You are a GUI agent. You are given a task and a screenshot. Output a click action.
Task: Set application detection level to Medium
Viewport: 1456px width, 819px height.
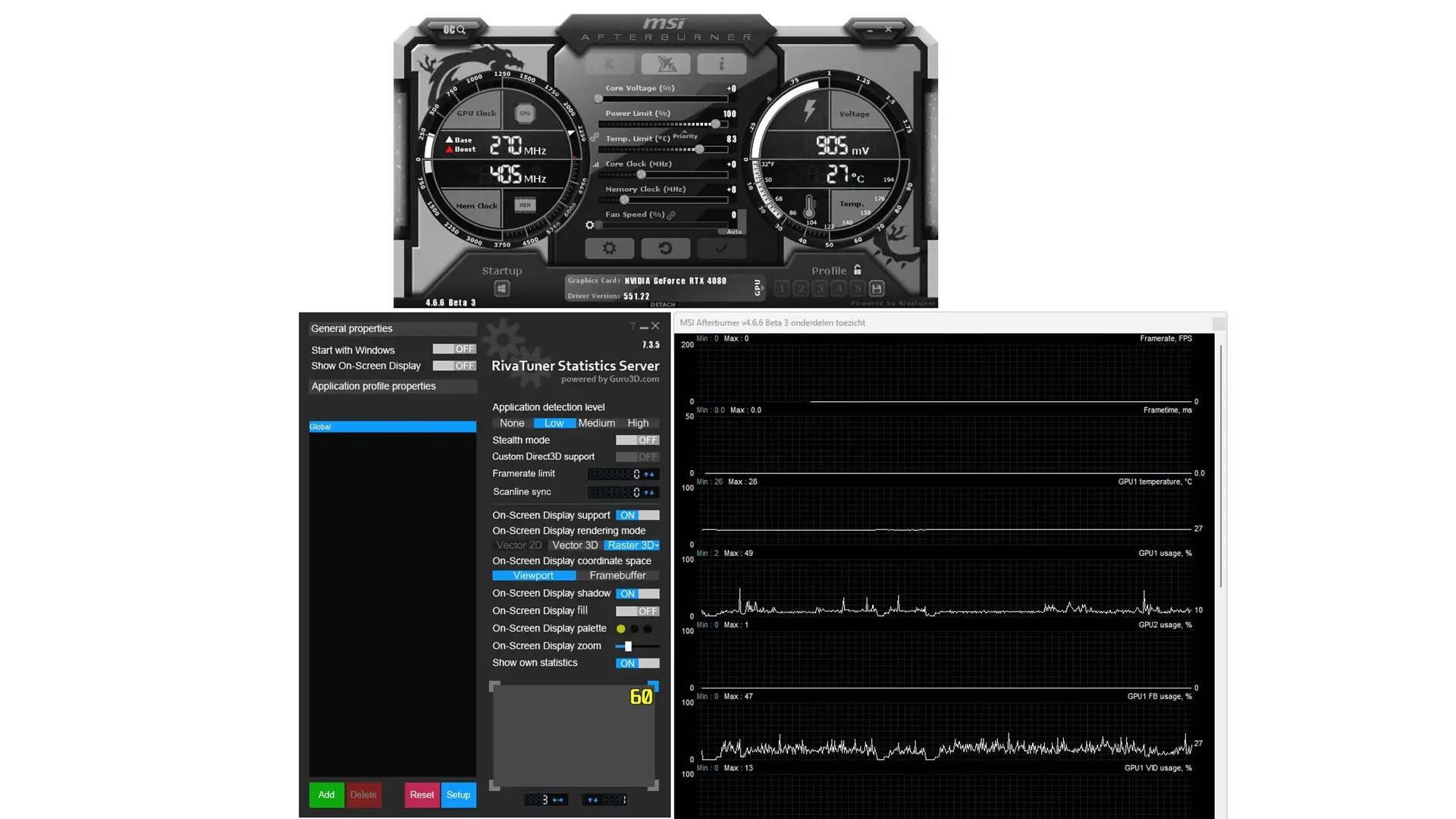(597, 423)
